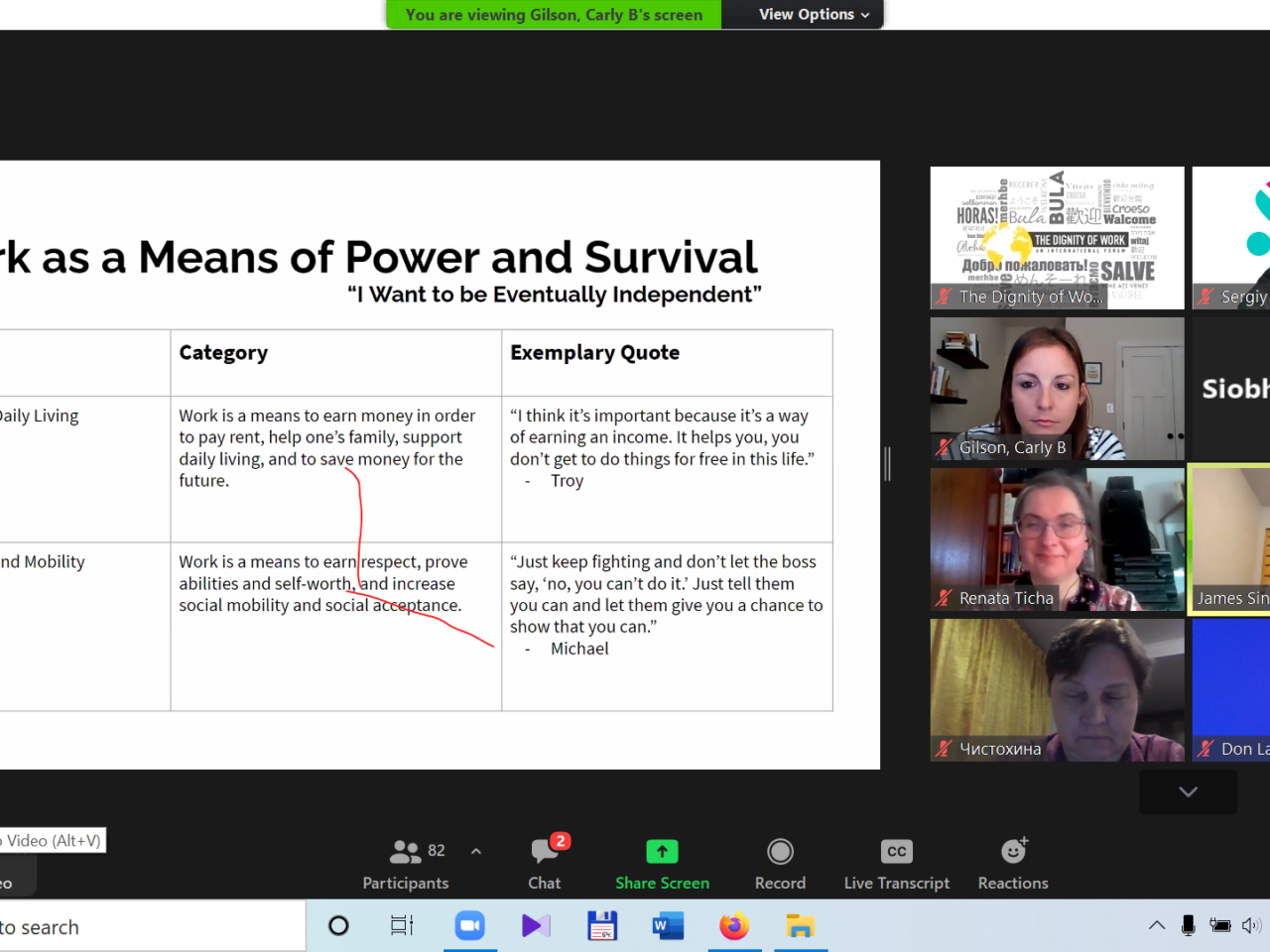Open Zoom from the Windows taskbar
Image resolution: width=1270 pixels, height=952 pixels.
point(469,926)
